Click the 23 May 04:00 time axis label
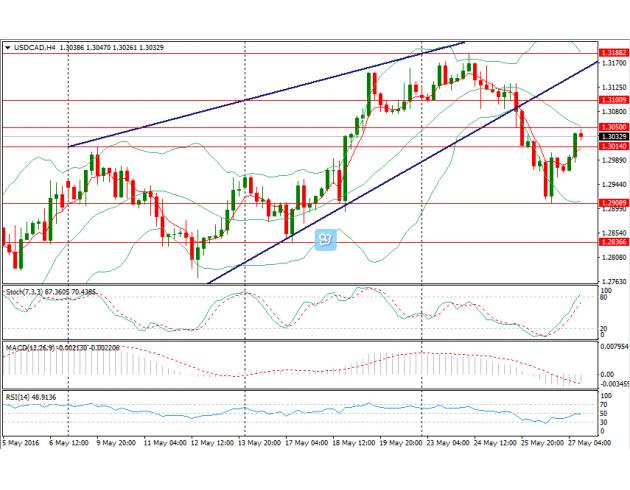Viewport: 630px width, 490px height. pyautogui.click(x=444, y=443)
